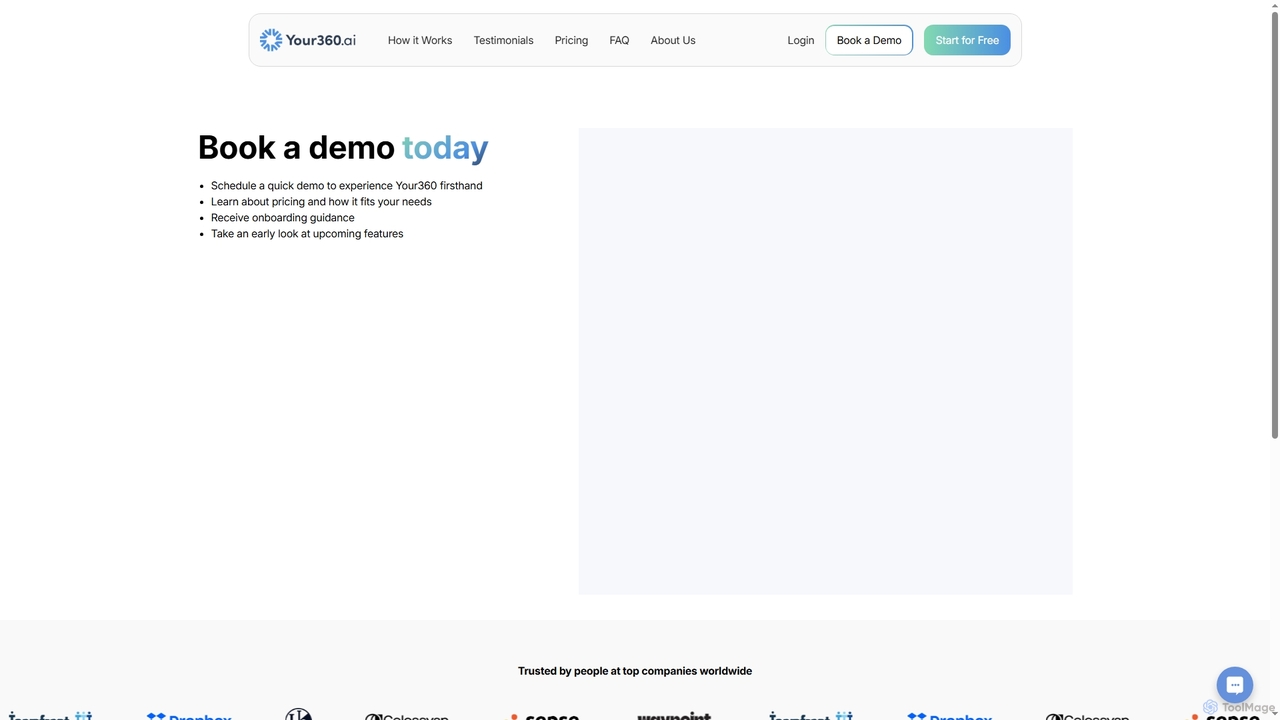Click the 'Book a demo today' heading
The width and height of the screenshot is (1280, 720).
coord(343,147)
